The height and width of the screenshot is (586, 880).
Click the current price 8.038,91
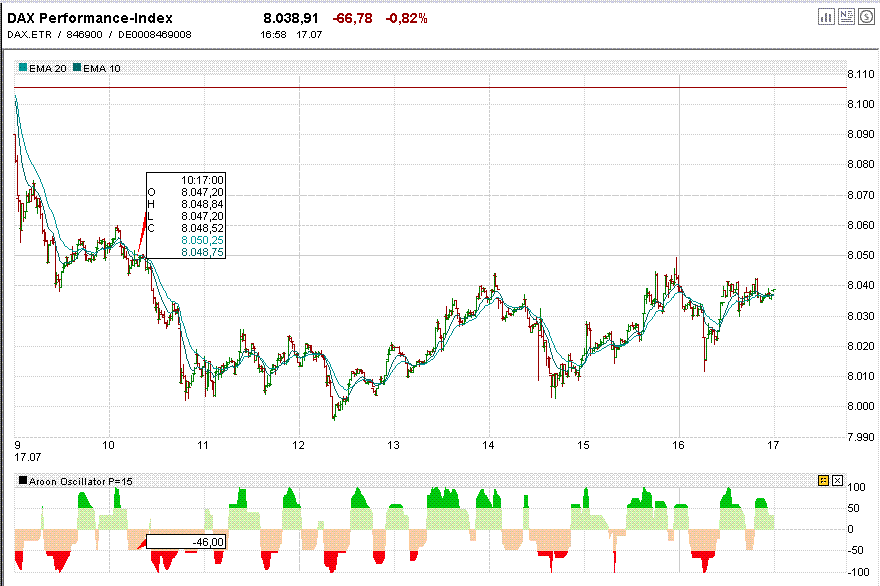click(x=291, y=18)
